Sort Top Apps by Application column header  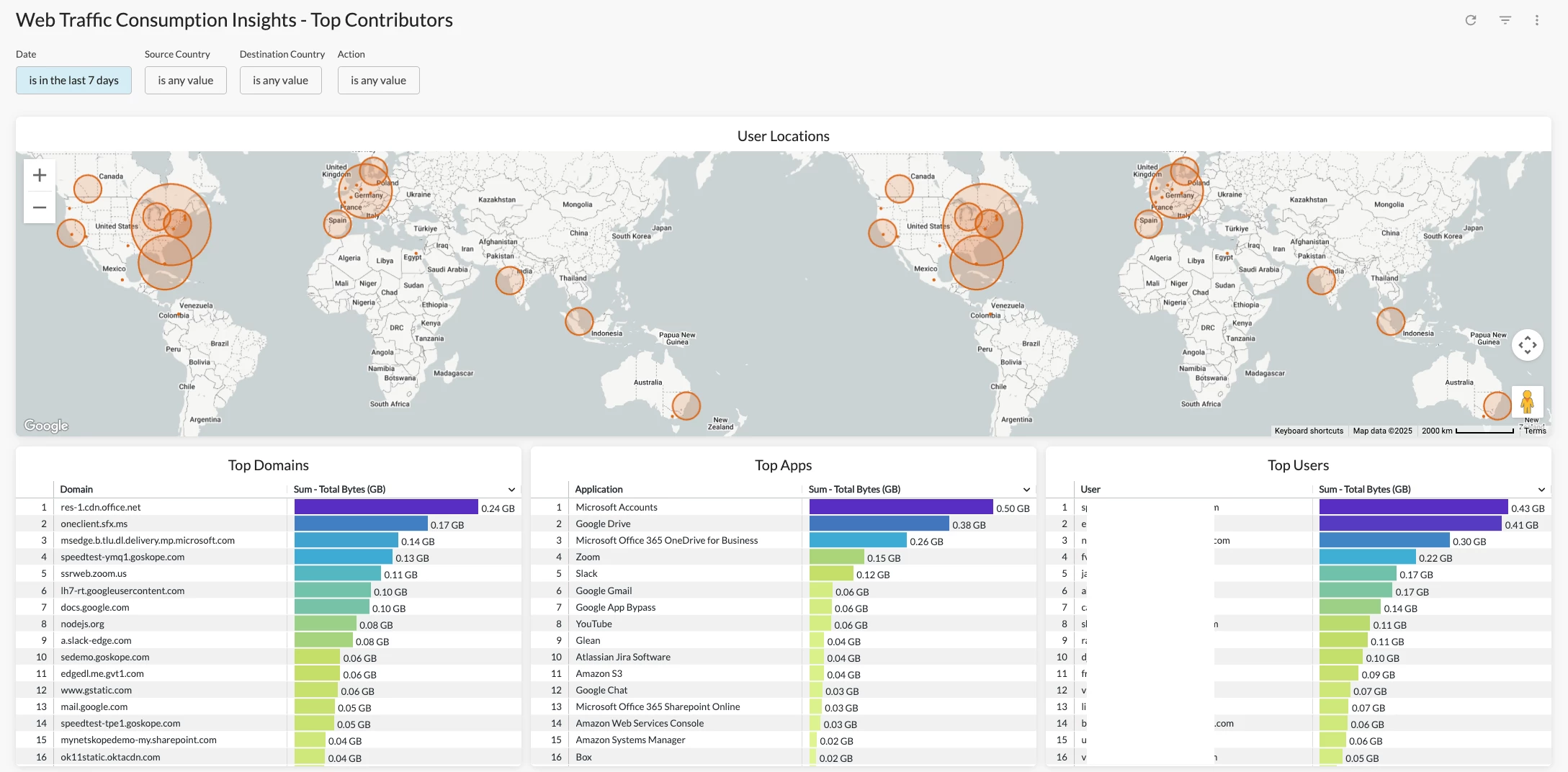click(x=599, y=489)
